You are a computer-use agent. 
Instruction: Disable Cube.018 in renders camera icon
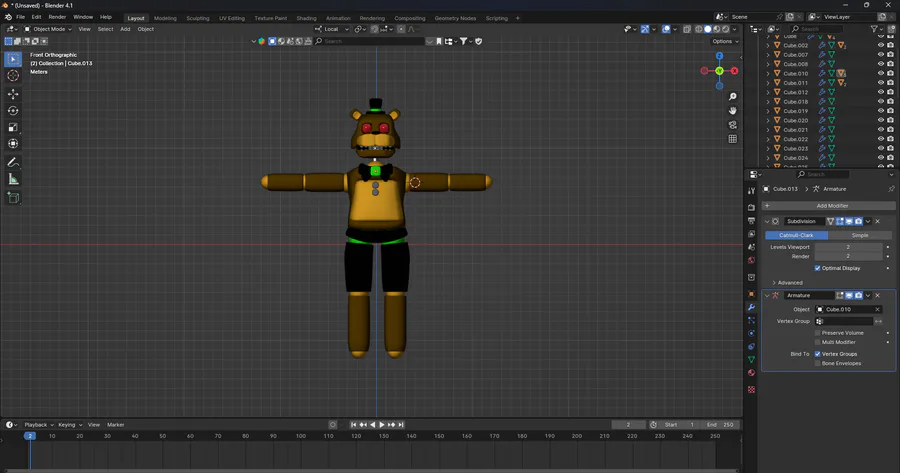click(890, 102)
